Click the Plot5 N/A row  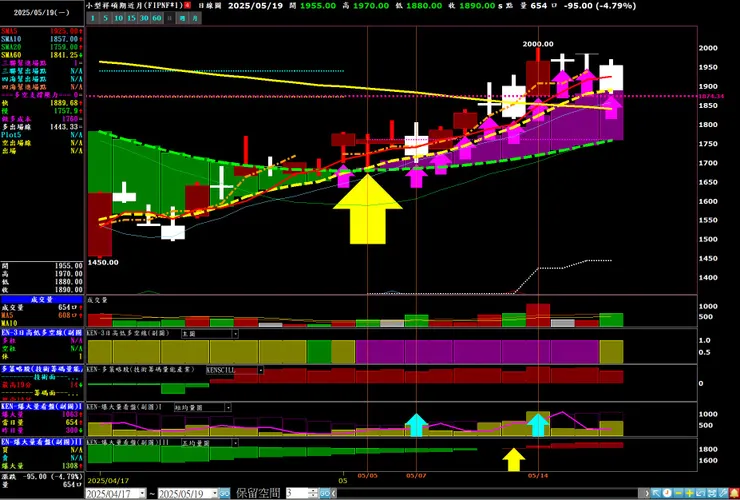42,135
